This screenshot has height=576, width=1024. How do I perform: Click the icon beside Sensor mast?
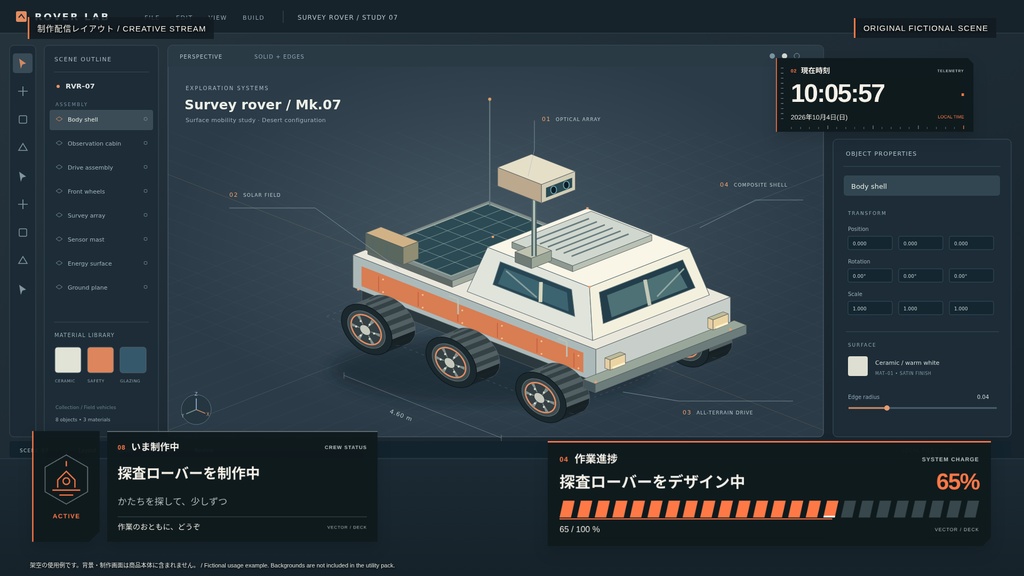59,239
